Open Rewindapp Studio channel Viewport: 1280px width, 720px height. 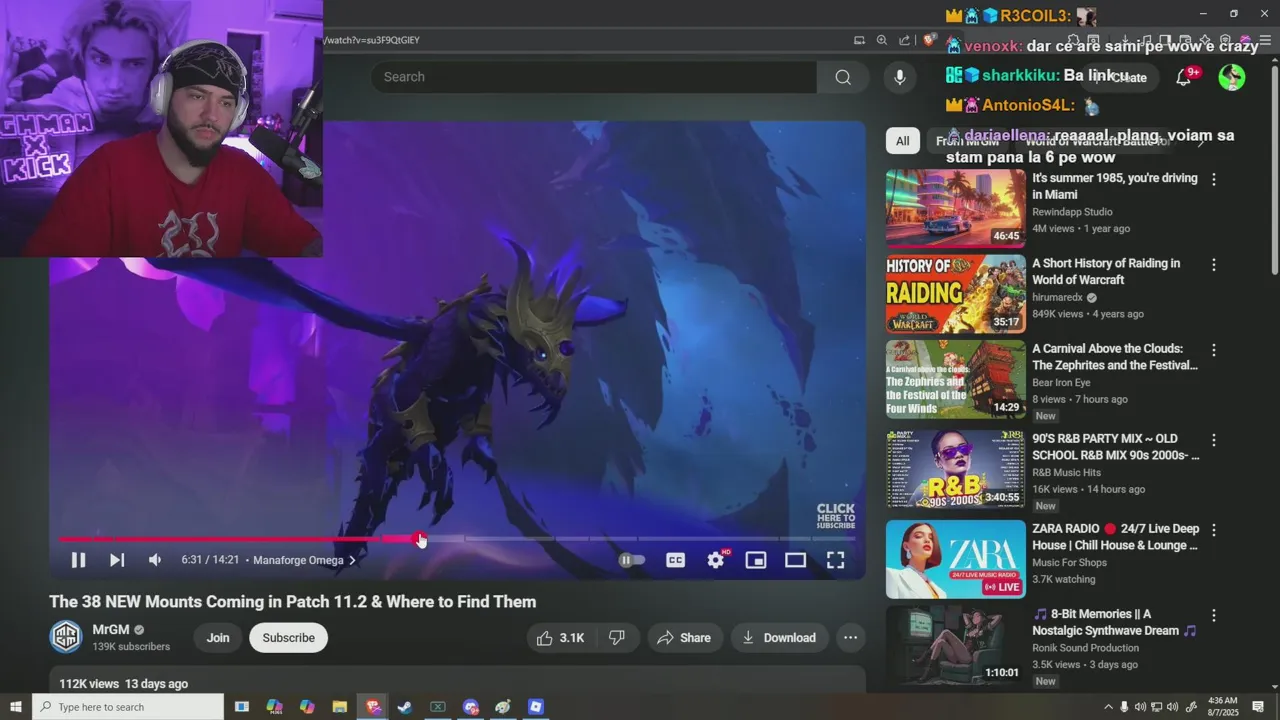1072,212
